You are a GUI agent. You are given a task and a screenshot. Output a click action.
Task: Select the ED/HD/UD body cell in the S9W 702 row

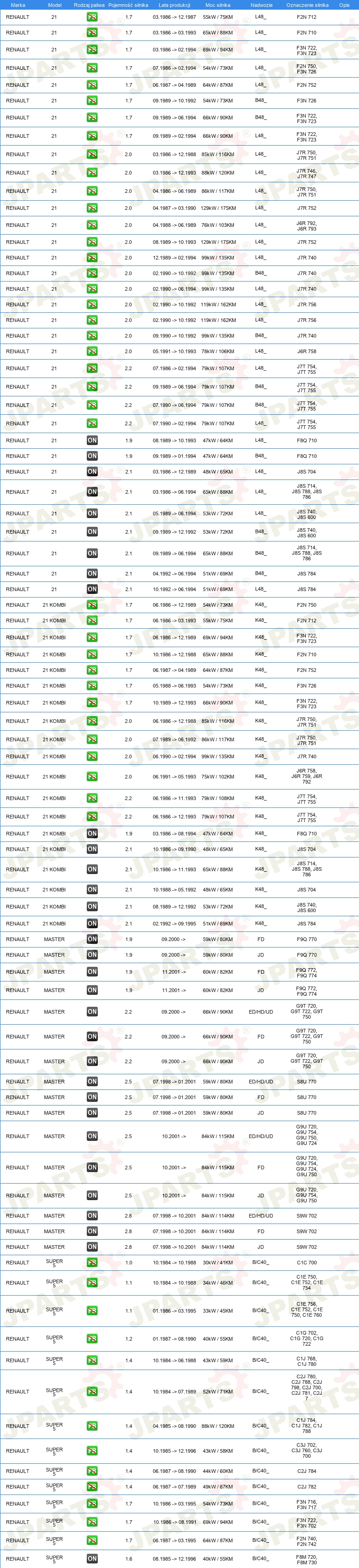point(261,1216)
